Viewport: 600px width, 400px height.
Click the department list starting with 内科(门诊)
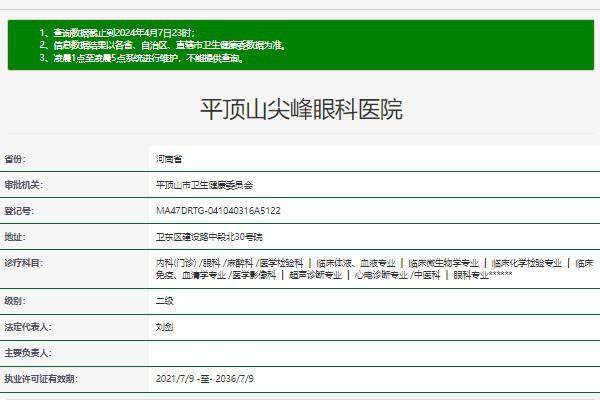click(x=374, y=269)
